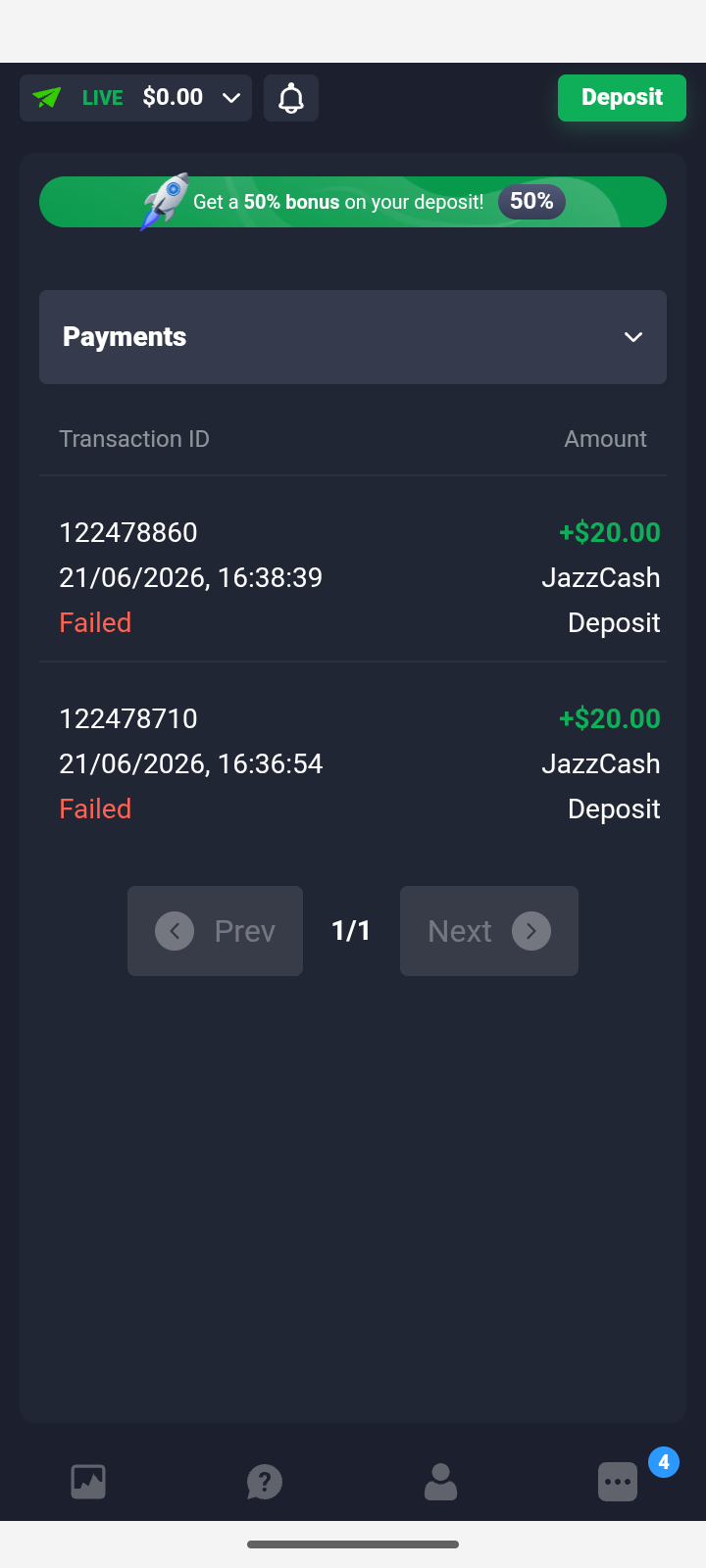Open the help question mark icon

click(265, 1482)
